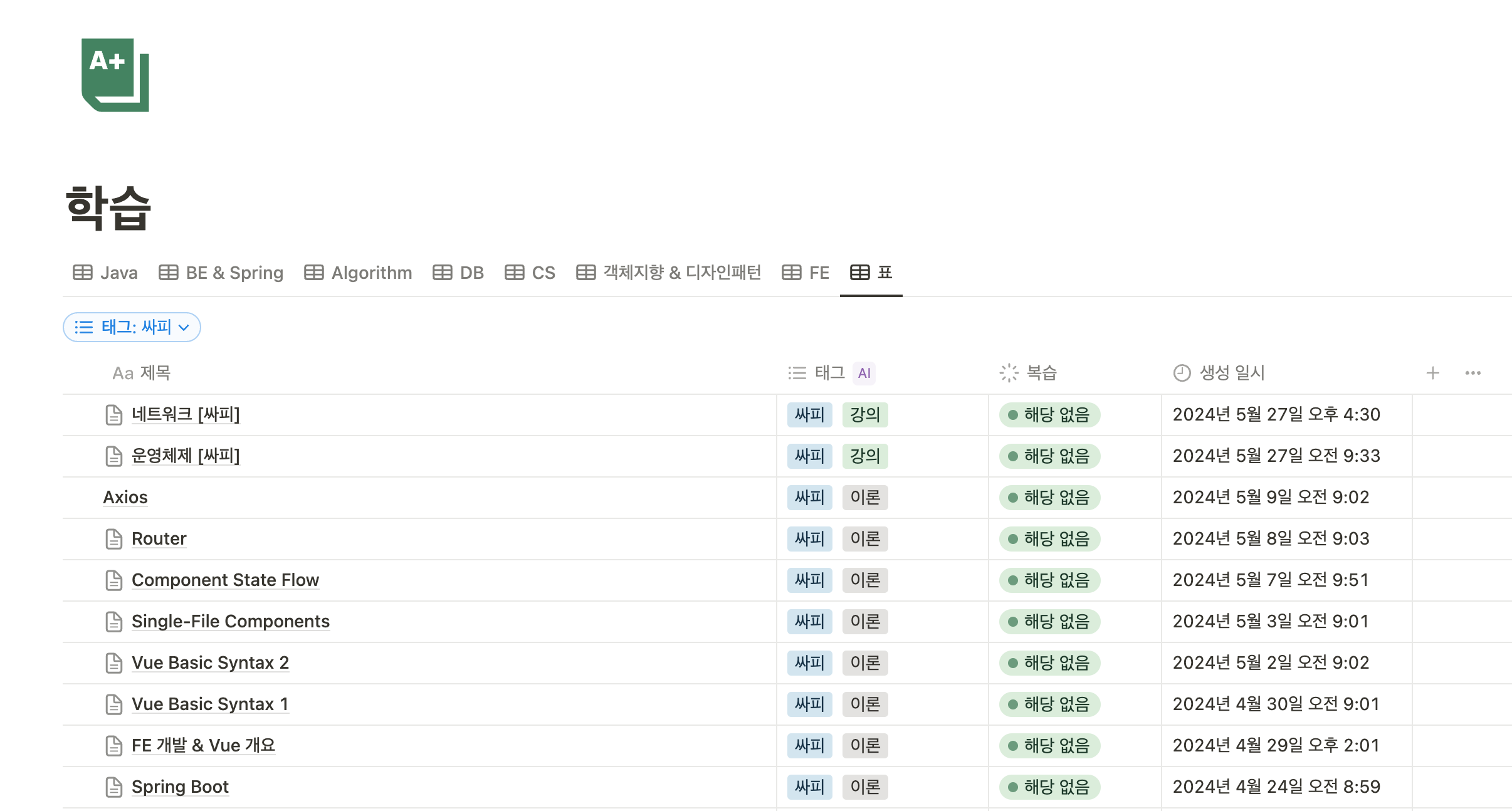1512x811 pixels.
Task: Open the Component State Flow page
Action: pyautogui.click(x=225, y=580)
